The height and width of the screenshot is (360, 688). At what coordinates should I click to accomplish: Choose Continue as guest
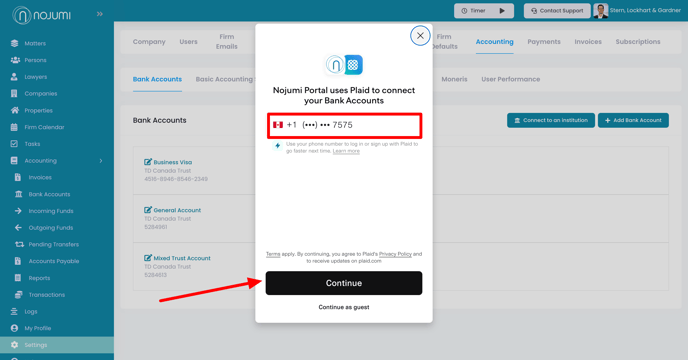coord(344,307)
